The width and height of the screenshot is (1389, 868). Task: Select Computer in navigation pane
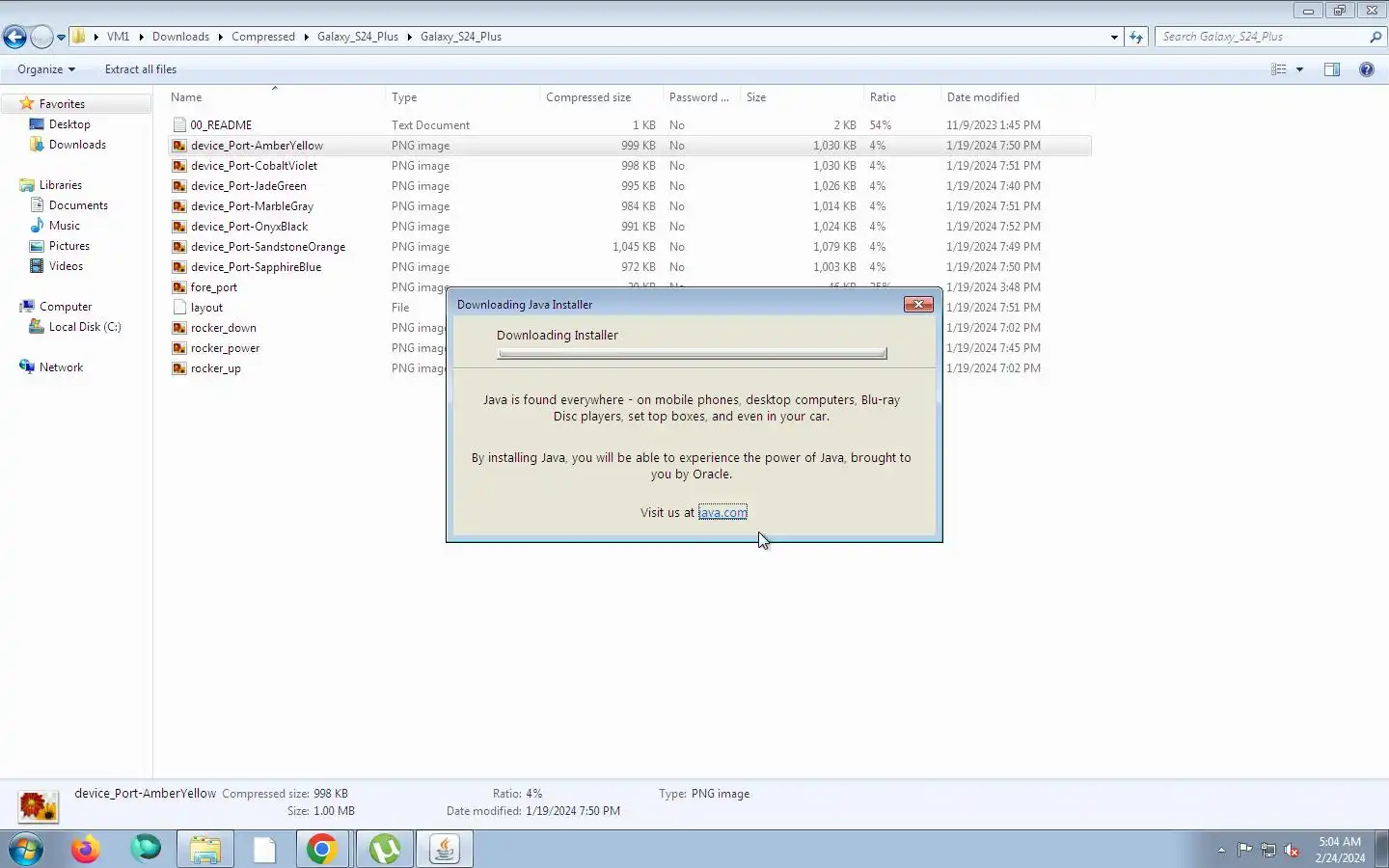pyautogui.click(x=65, y=307)
